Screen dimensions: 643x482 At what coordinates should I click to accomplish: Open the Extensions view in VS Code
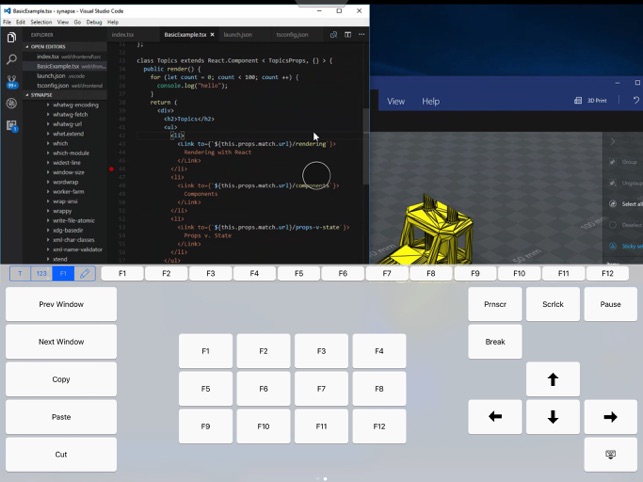[11, 126]
